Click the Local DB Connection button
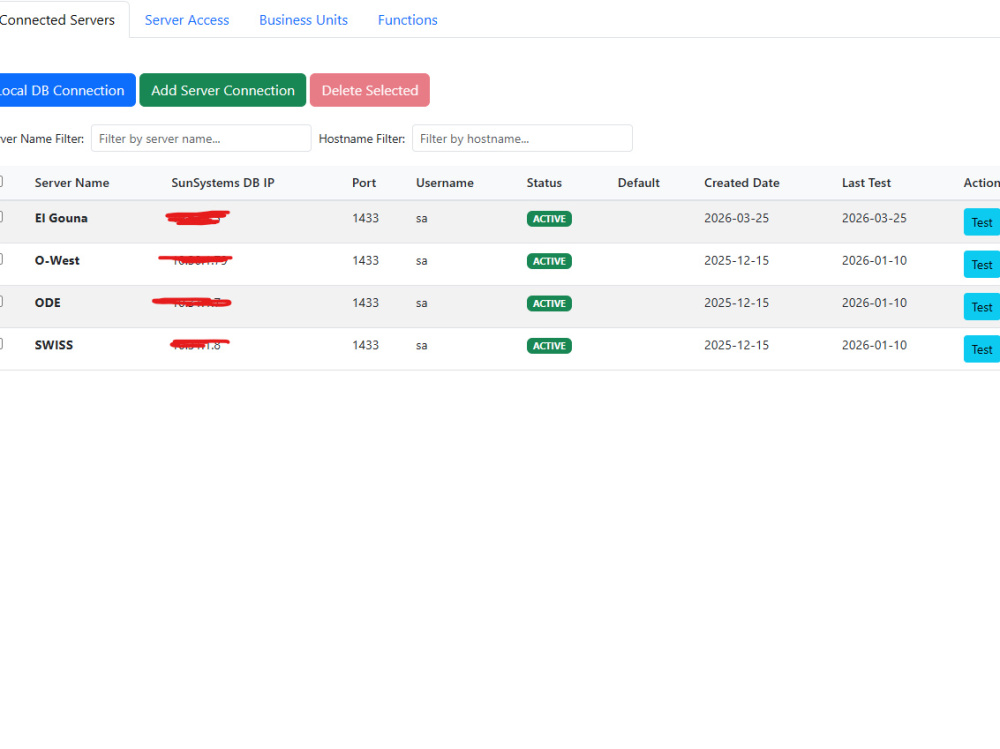Viewport: 1000px width, 749px height. coord(66,90)
